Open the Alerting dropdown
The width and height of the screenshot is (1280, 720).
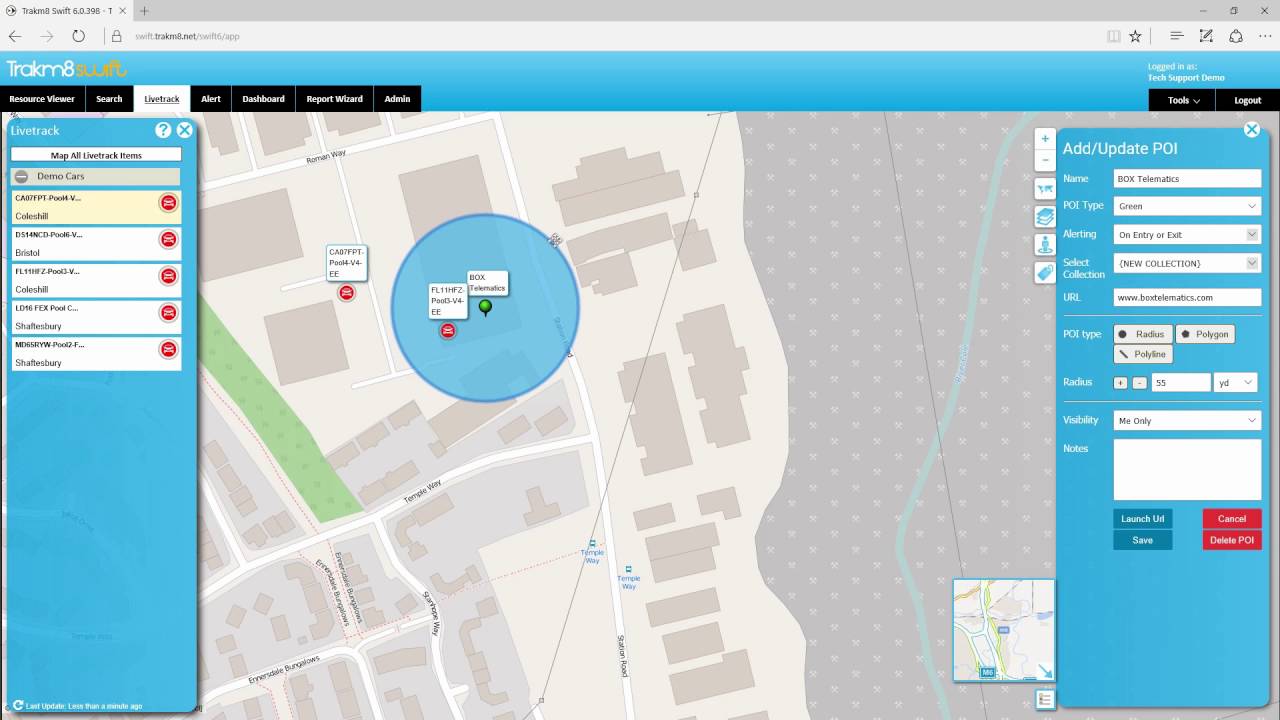pyautogui.click(x=1187, y=234)
